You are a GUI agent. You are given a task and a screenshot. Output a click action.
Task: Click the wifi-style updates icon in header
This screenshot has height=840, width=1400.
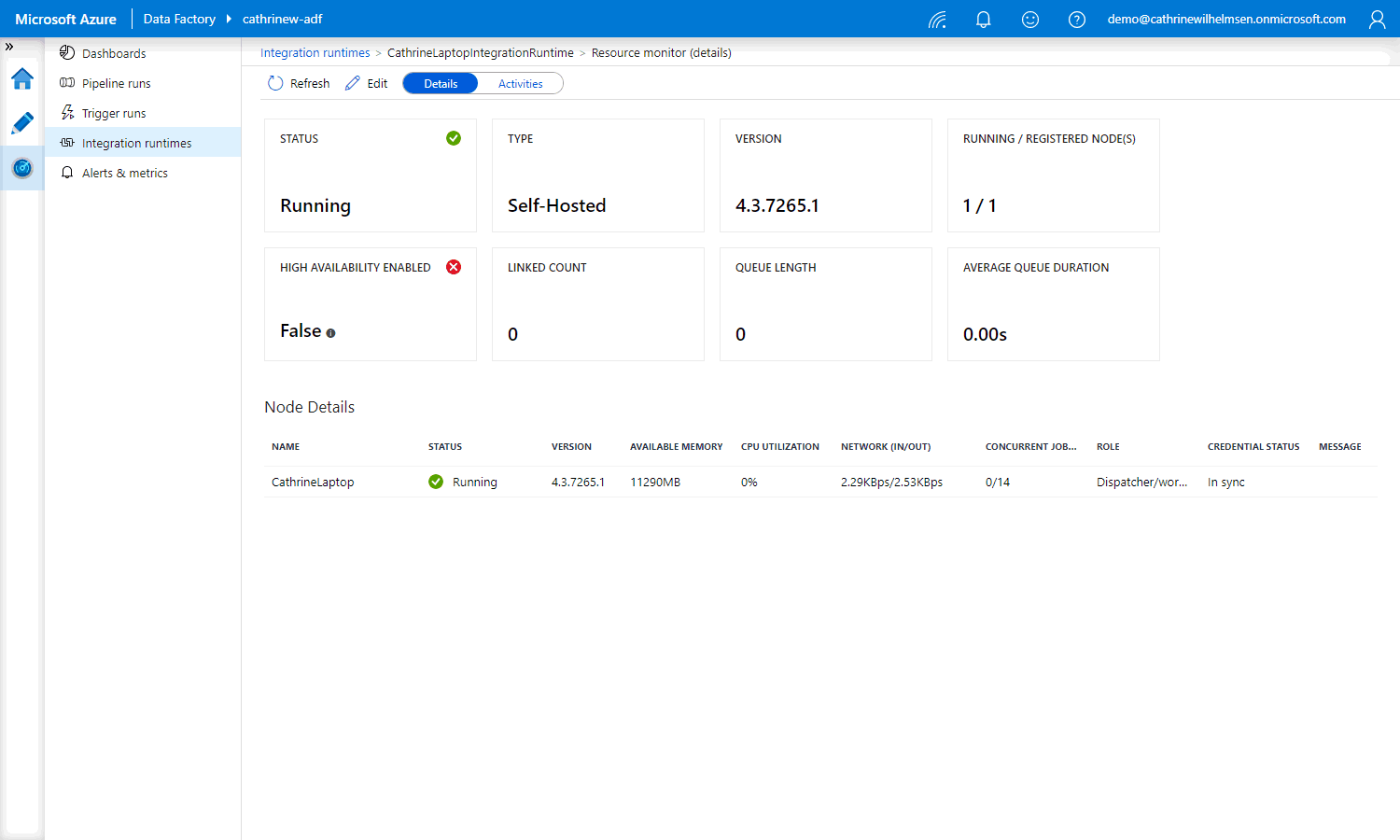(x=937, y=20)
